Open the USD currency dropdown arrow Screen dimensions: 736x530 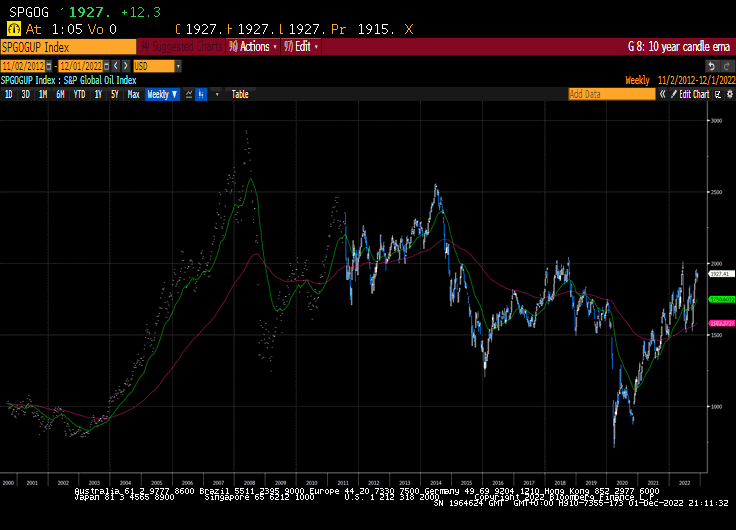[178, 66]
